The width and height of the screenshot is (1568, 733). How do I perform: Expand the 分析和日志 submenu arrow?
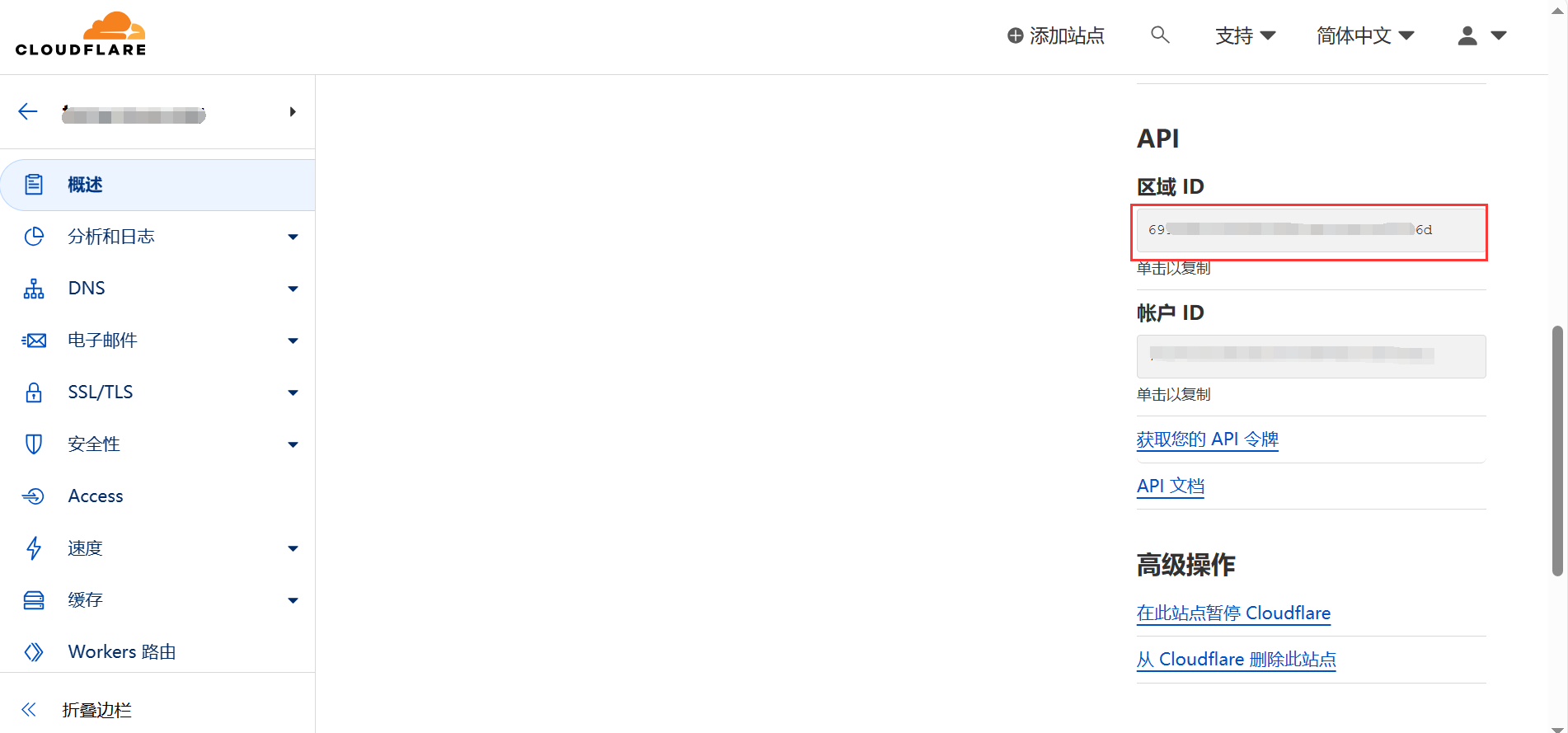click(x=293, y=237)
